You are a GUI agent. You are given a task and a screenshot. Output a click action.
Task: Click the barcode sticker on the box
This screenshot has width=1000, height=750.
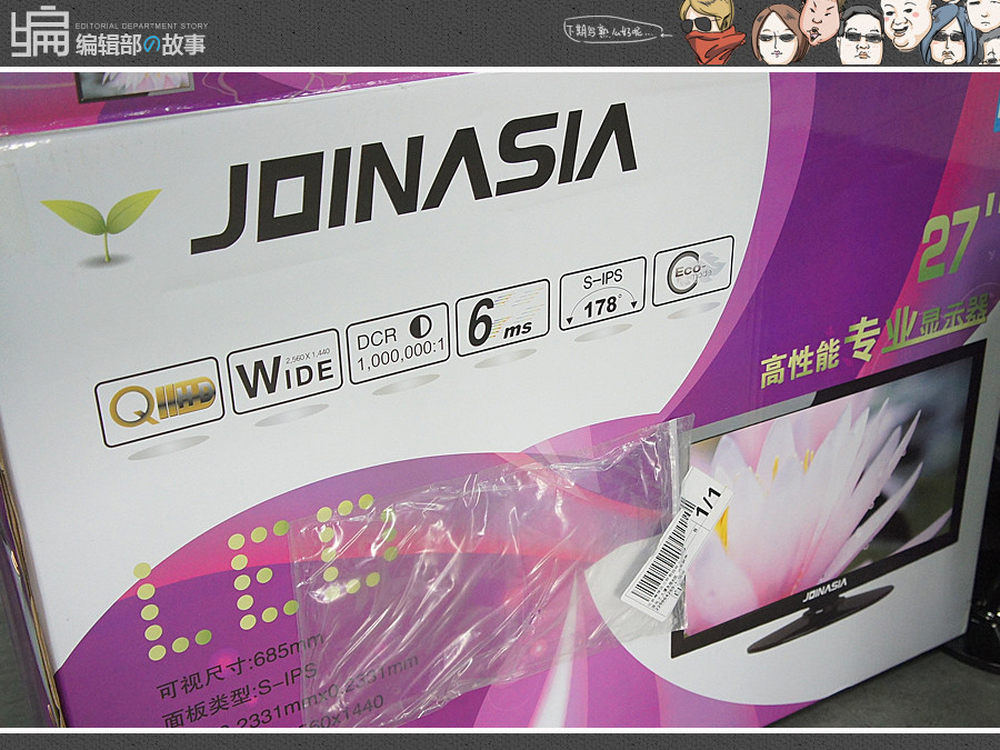[662, 565]
